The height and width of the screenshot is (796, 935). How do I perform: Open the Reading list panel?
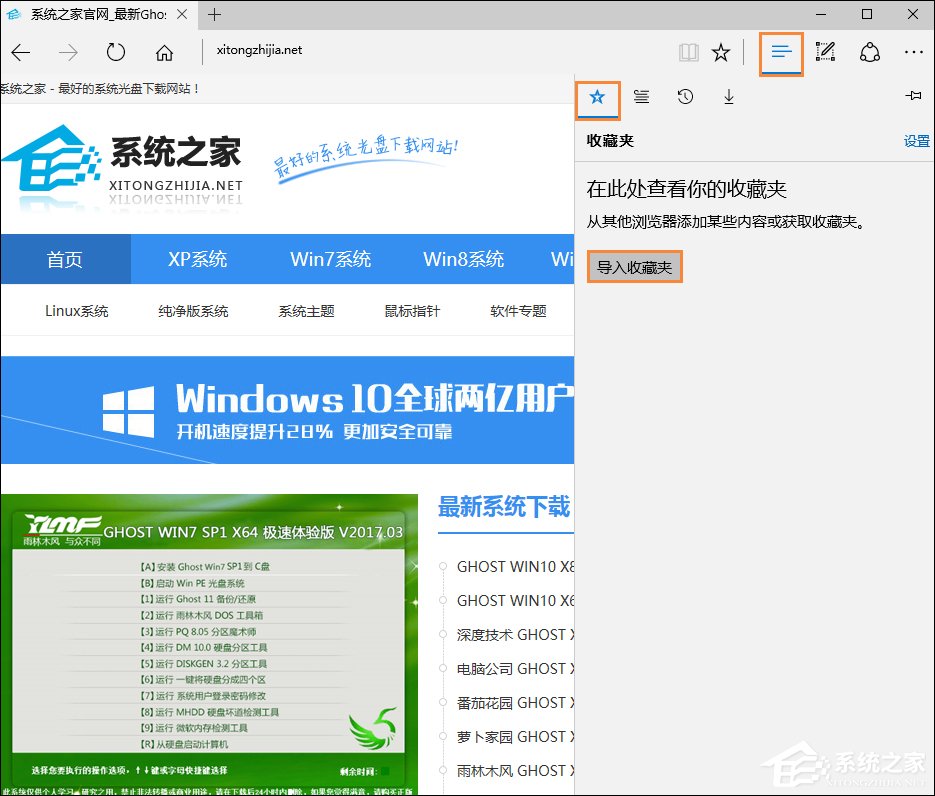coord(641,97)
